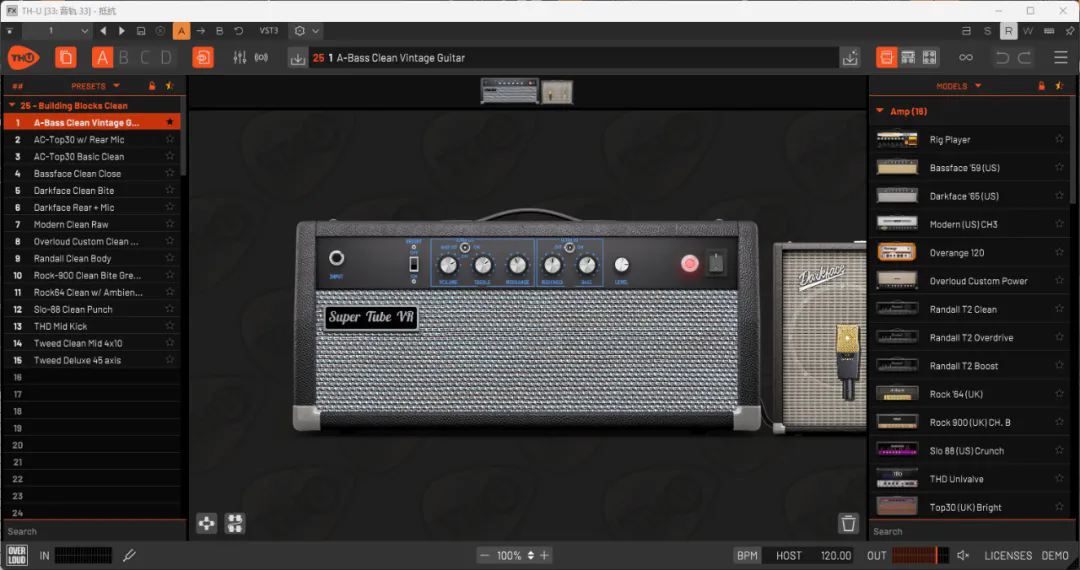Image resolution: width=1080 pixels, height=570 pixels.
Task: Open the PRESETS dropdown header
Action: click(95, 86)
